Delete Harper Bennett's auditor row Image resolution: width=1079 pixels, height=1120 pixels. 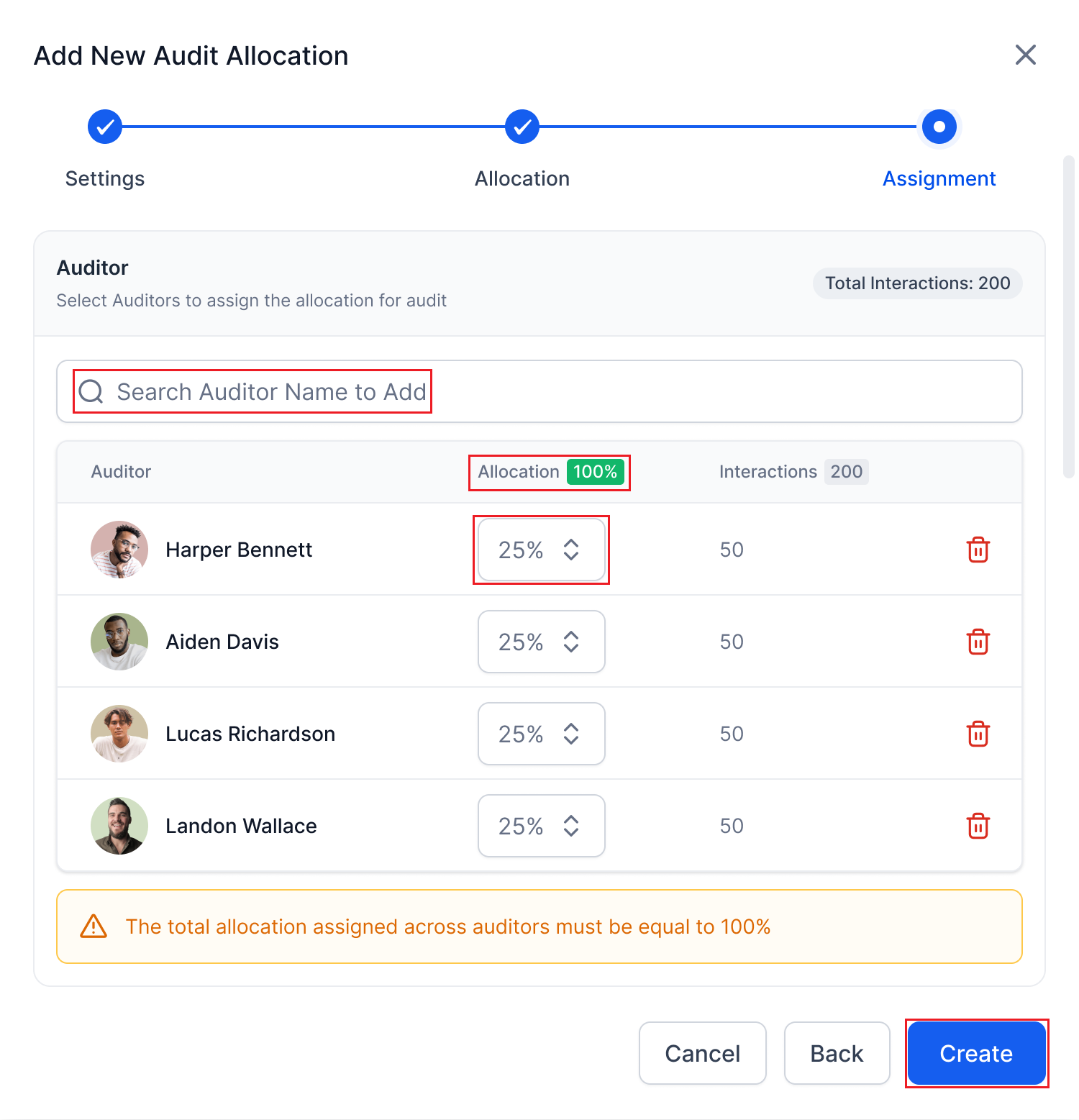point(978,550)
